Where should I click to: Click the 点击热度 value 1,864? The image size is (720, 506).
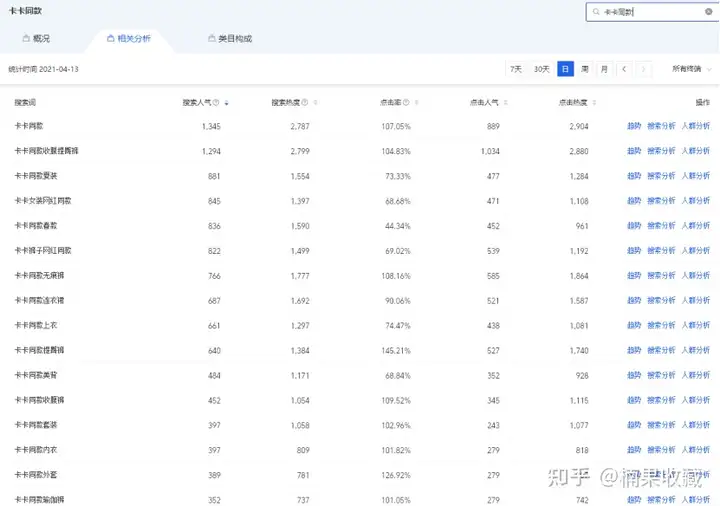pyautogui.click(x=579, y=276)
